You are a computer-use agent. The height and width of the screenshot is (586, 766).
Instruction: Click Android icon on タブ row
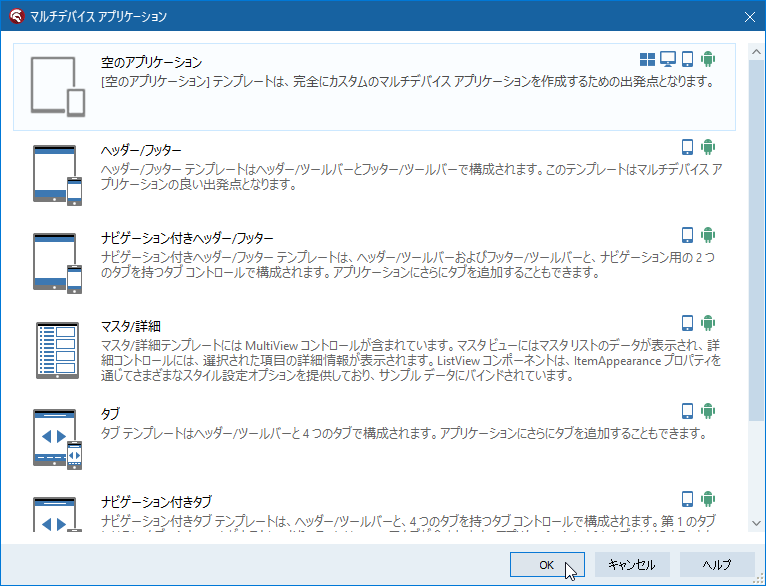(x=708, y=411)
